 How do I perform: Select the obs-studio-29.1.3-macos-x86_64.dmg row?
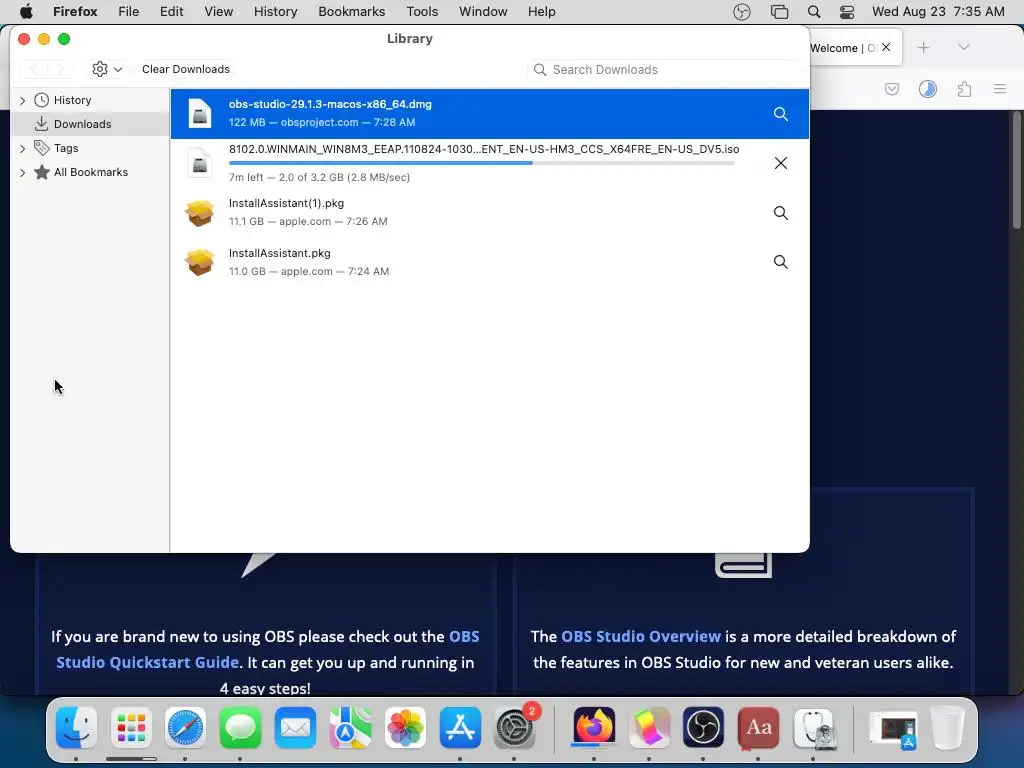pyautogui.click(x=490, y=114)
